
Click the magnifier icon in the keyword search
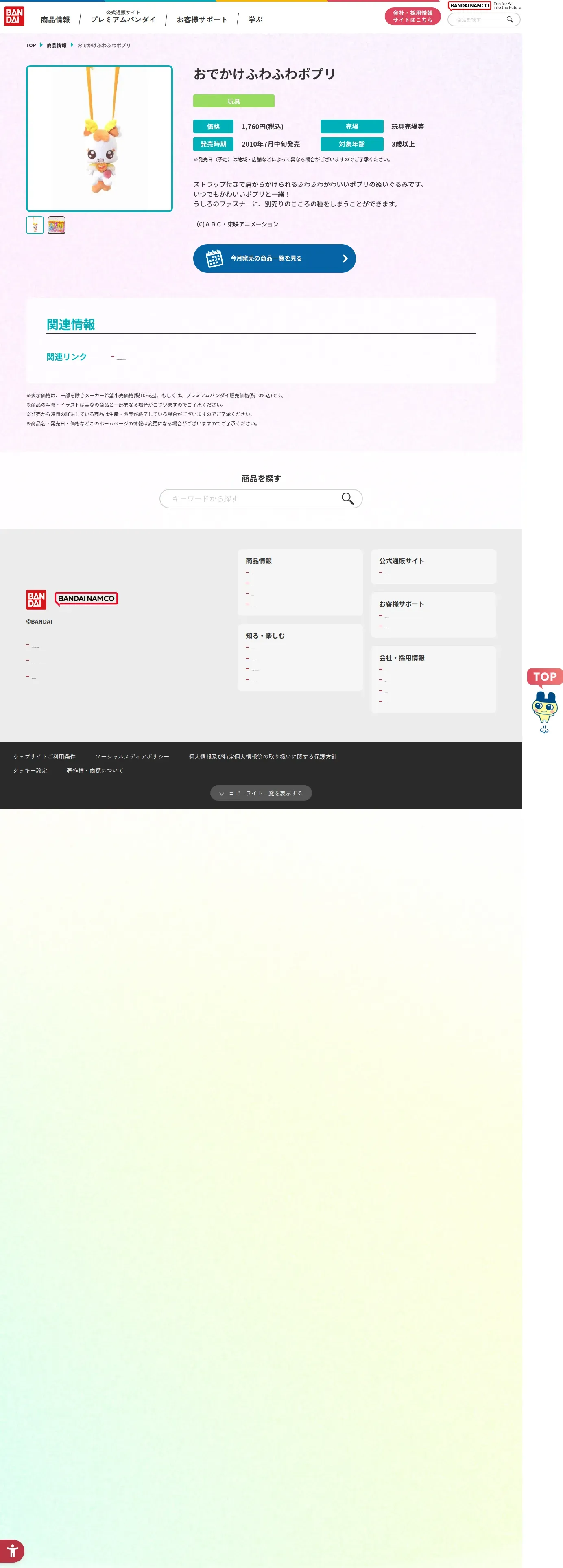[x=348, y=499]
